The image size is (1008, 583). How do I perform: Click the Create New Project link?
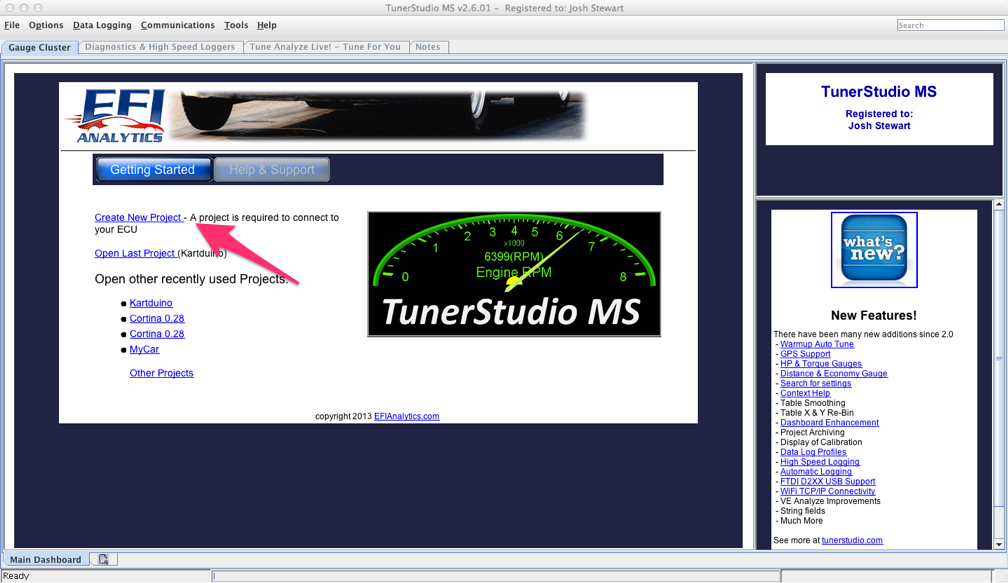point(138,217)
